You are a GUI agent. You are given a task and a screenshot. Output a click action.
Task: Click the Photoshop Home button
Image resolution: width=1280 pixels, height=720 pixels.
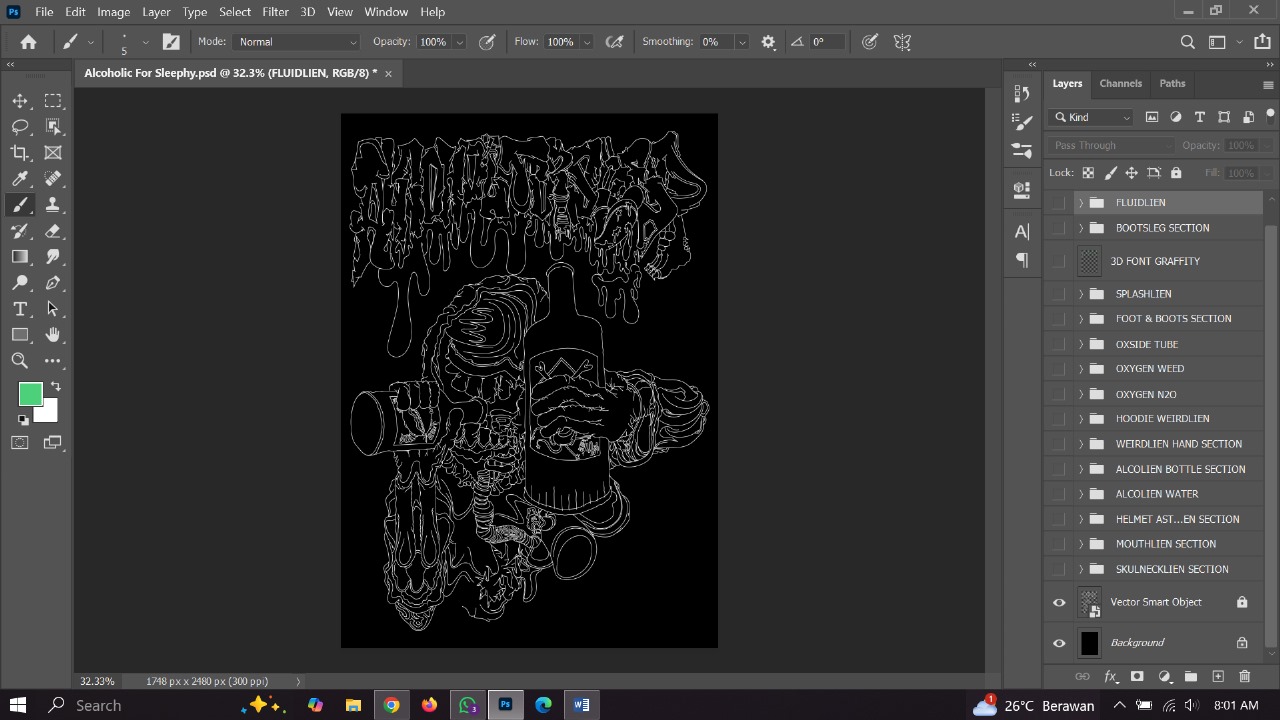coord(27,41)
